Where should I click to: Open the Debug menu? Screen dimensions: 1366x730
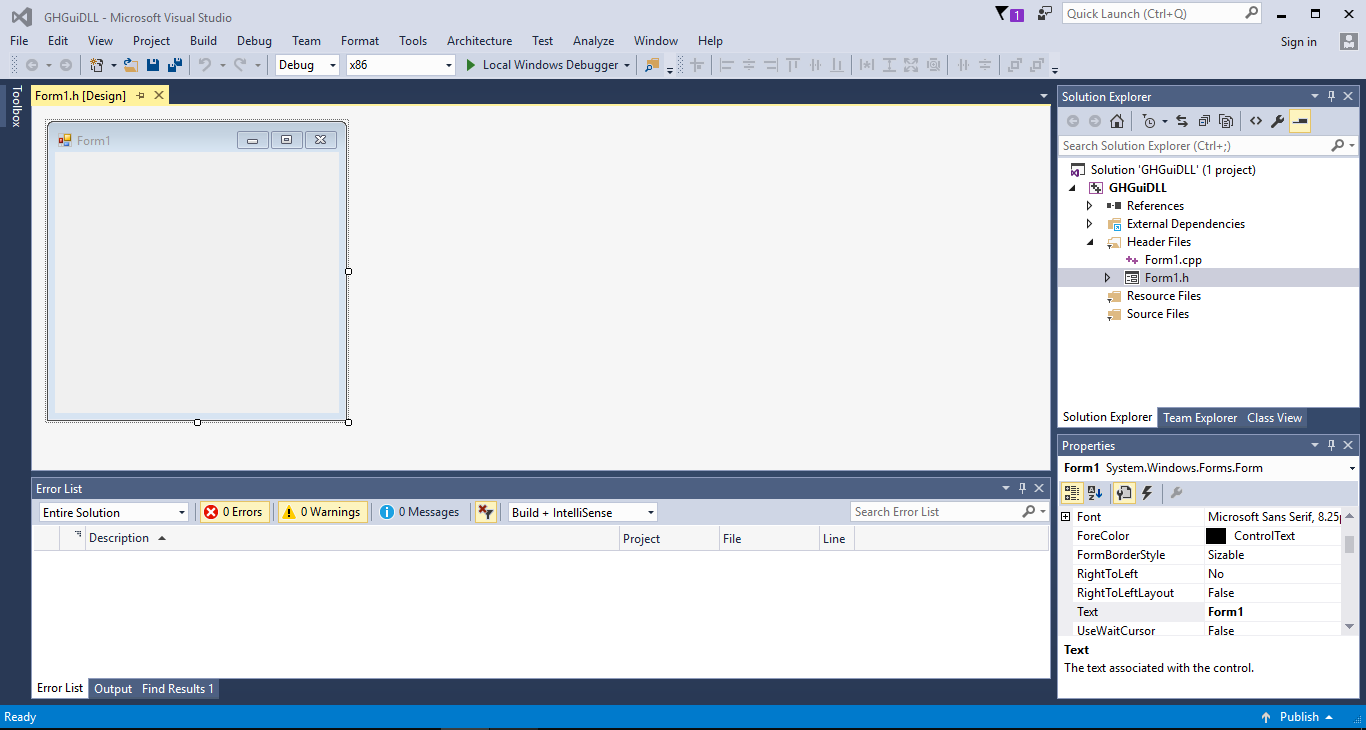click(254, 41)
